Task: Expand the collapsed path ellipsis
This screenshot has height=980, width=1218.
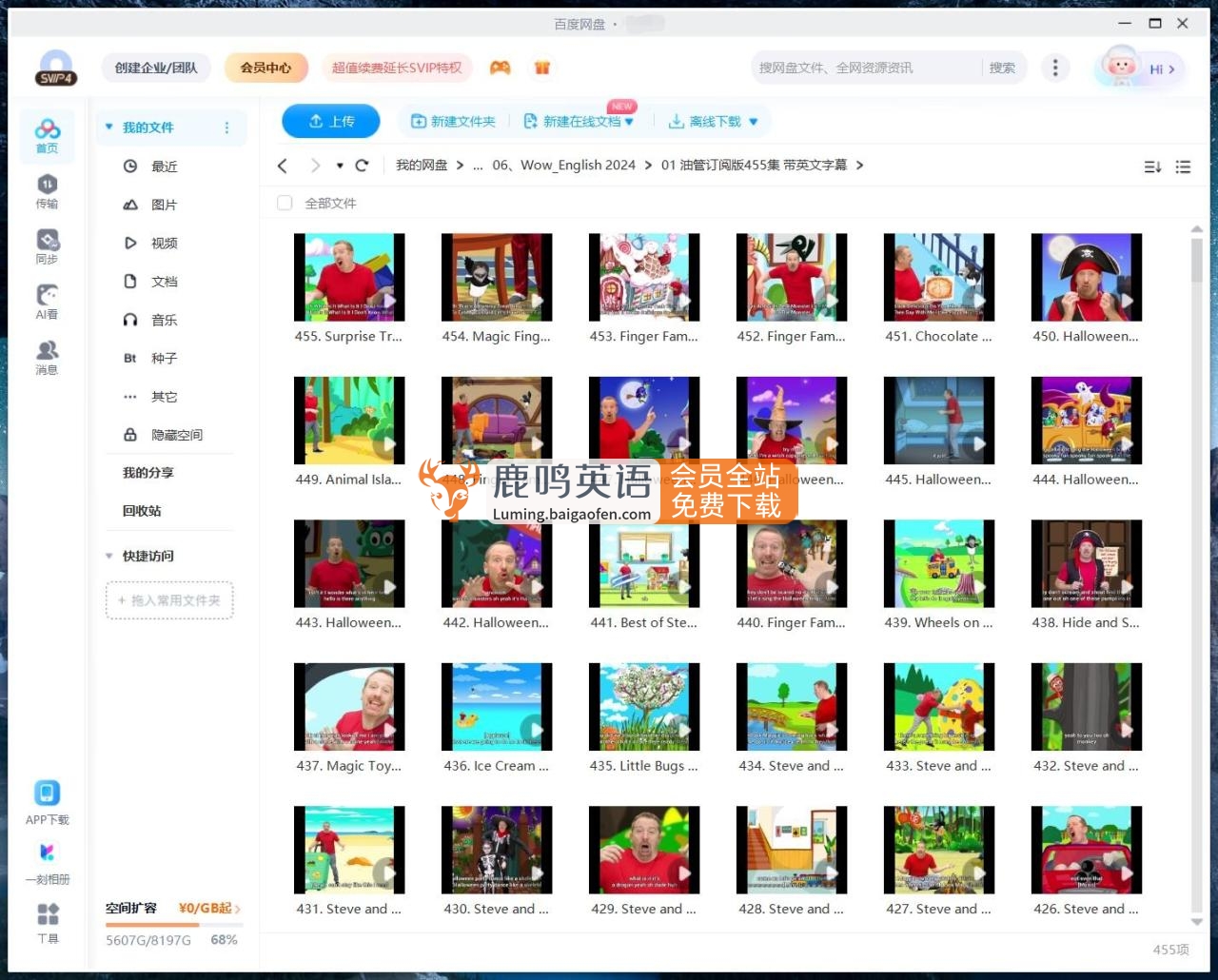Action: point(478,166)
